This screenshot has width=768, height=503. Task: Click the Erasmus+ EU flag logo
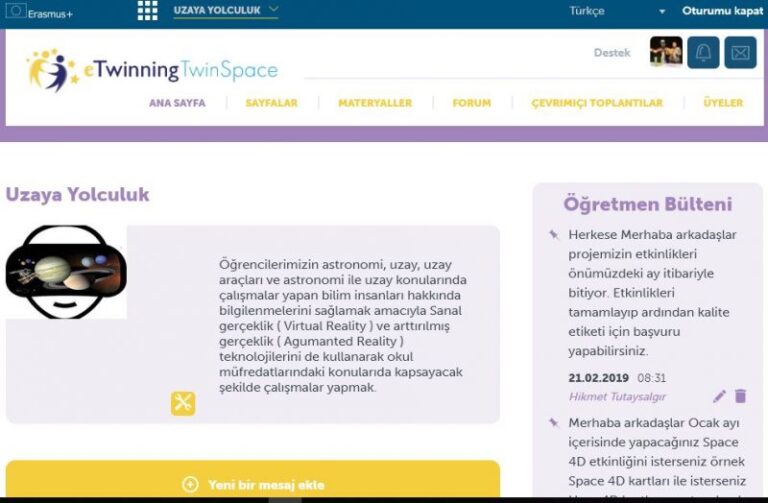(16, 12)
